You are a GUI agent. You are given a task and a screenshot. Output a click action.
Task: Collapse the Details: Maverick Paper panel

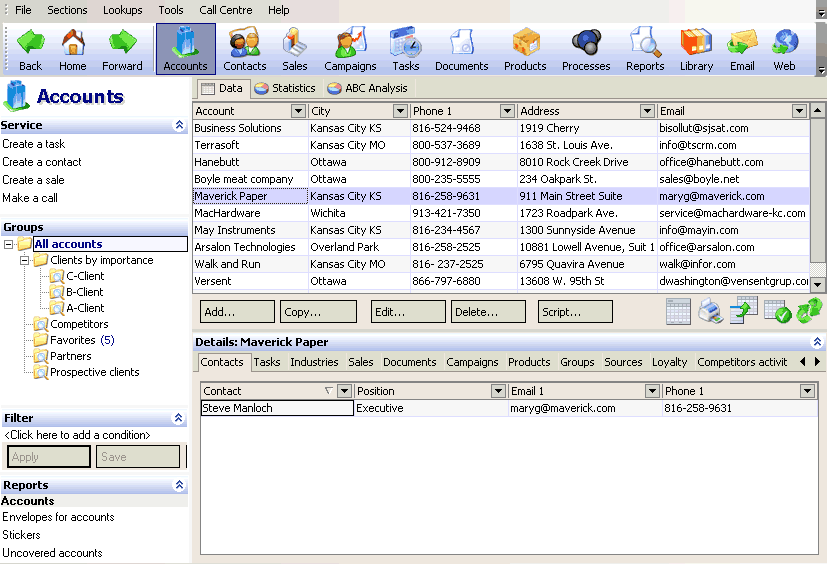click(817, 342)
